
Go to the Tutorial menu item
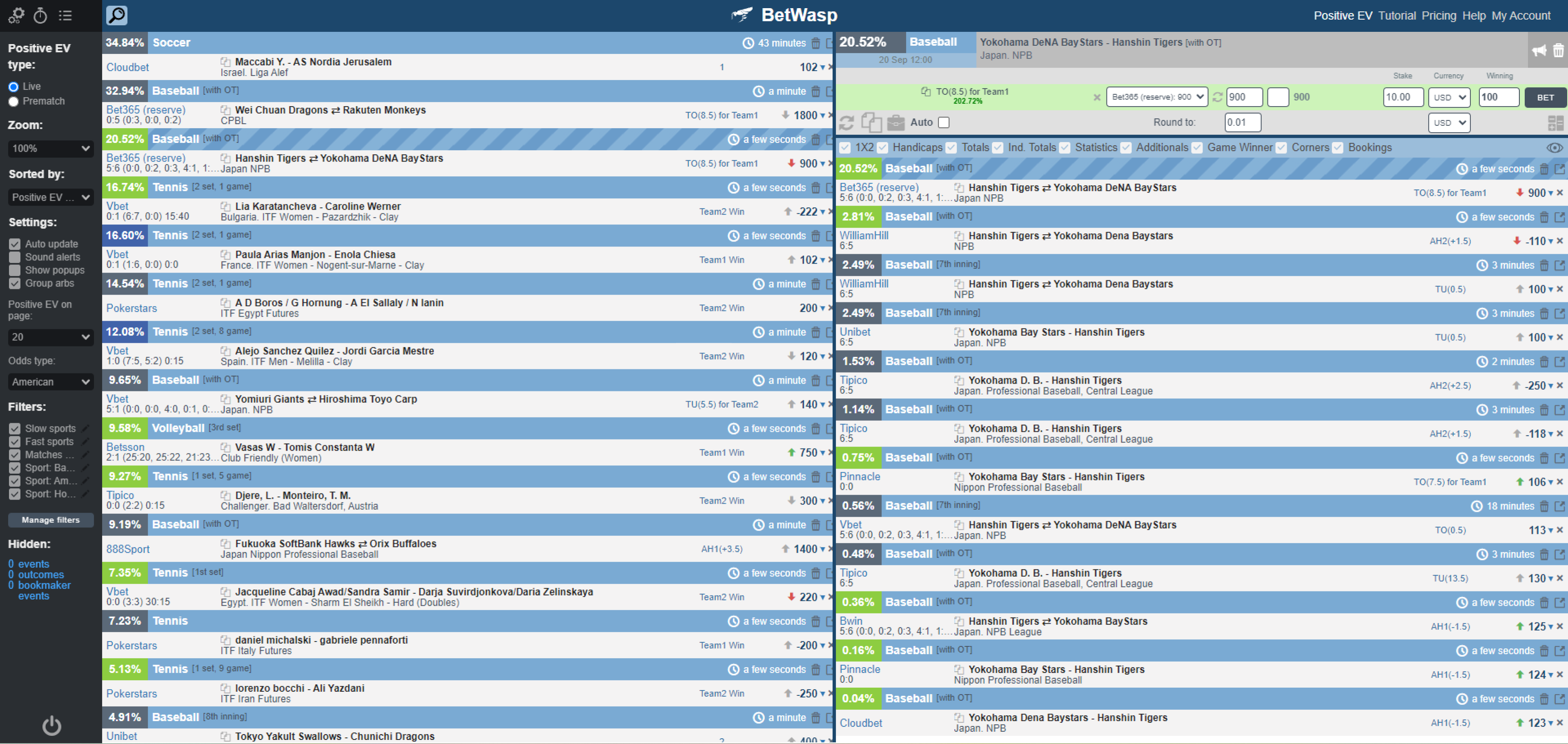pyautogui.click(x=1396, y=16)
